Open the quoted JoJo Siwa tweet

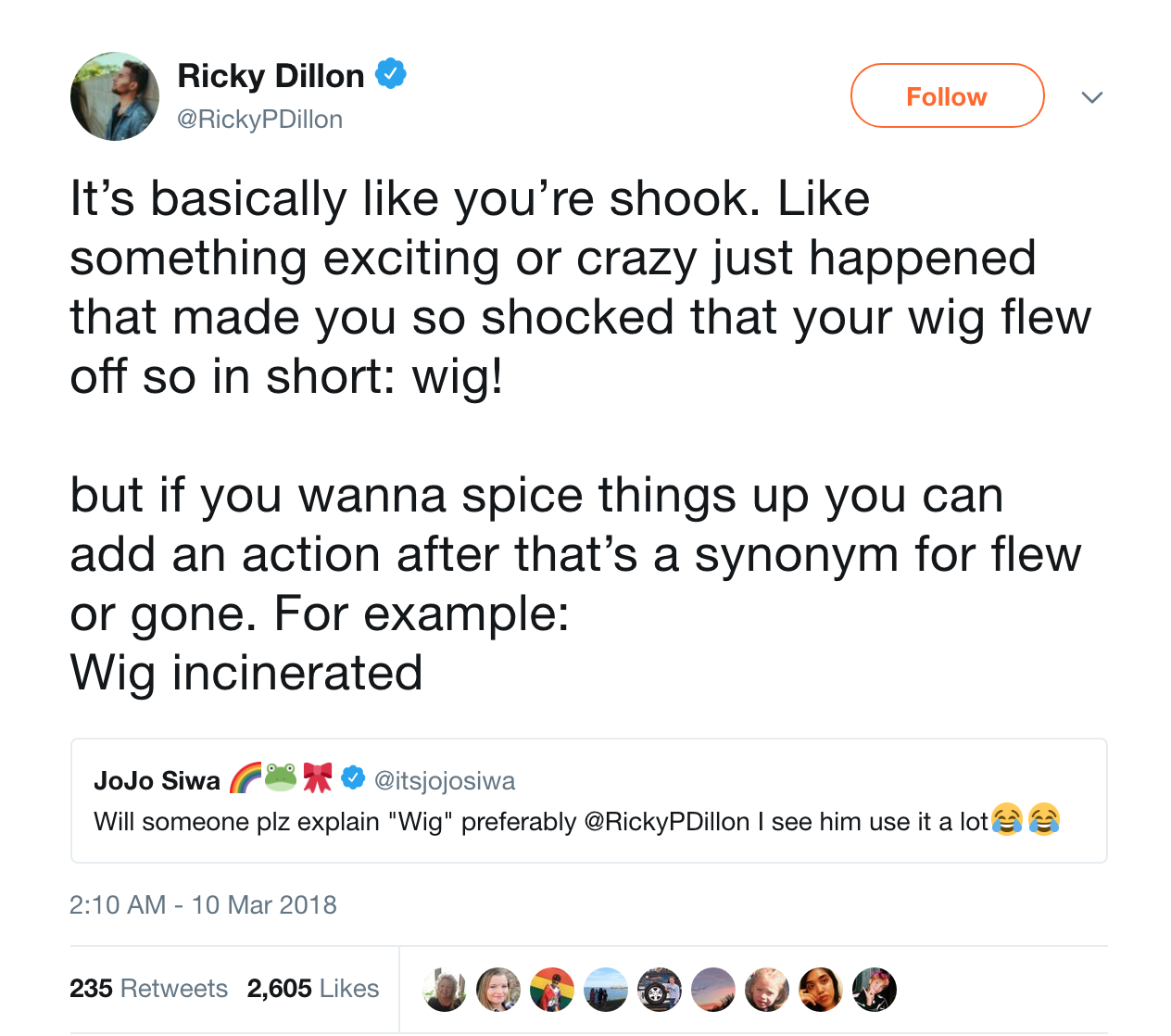click(589, 801)
